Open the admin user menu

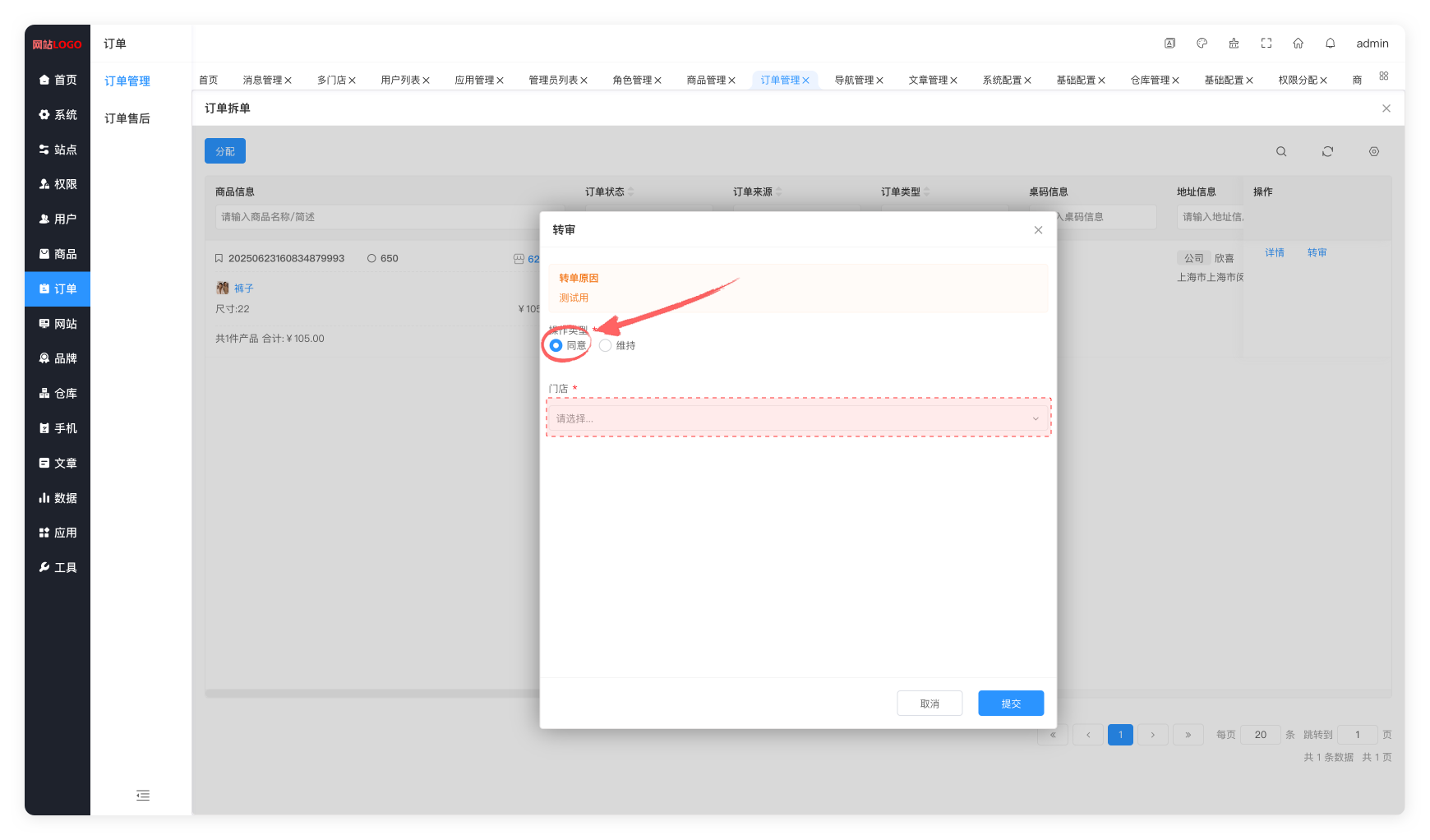[1372, 44]
